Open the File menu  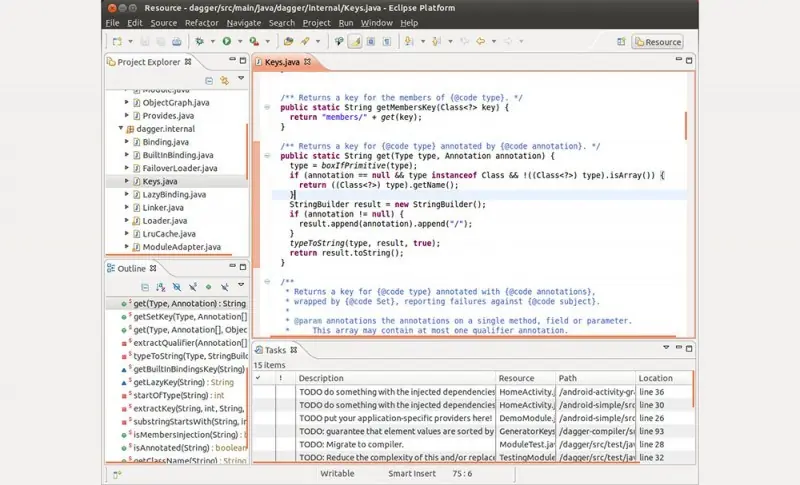(x=112, y=23)
